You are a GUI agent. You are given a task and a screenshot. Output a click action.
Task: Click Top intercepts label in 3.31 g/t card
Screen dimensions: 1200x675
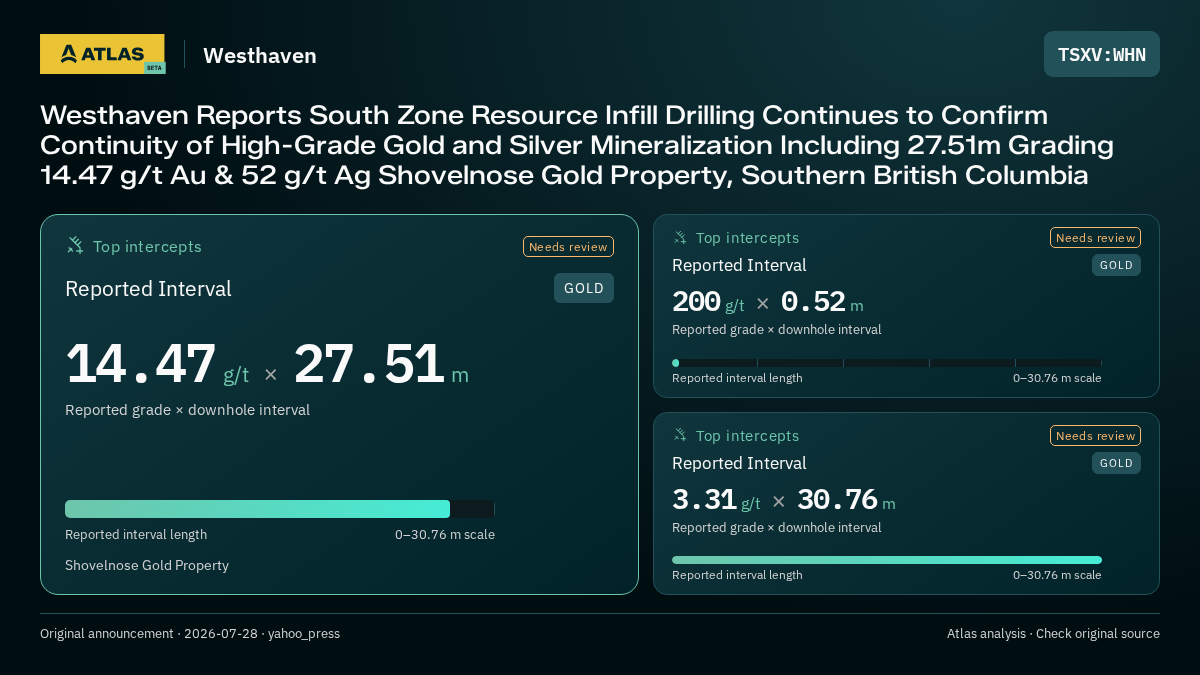coord(747,436)
